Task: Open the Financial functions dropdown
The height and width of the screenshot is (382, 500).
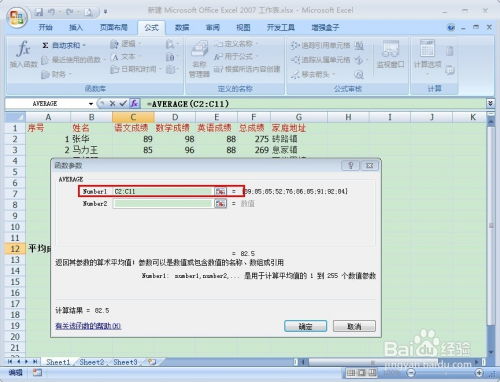Action: 56,74
